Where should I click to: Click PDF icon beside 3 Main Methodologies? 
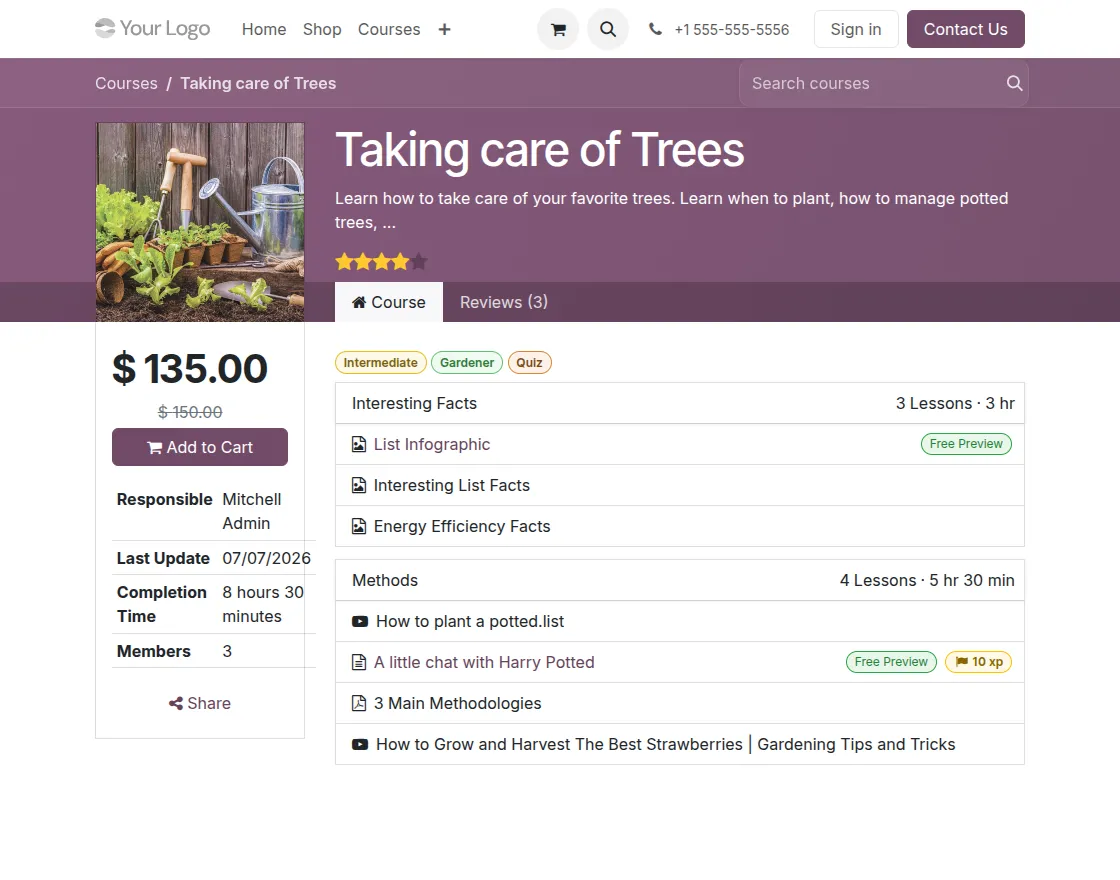click(x=359, y=704)
